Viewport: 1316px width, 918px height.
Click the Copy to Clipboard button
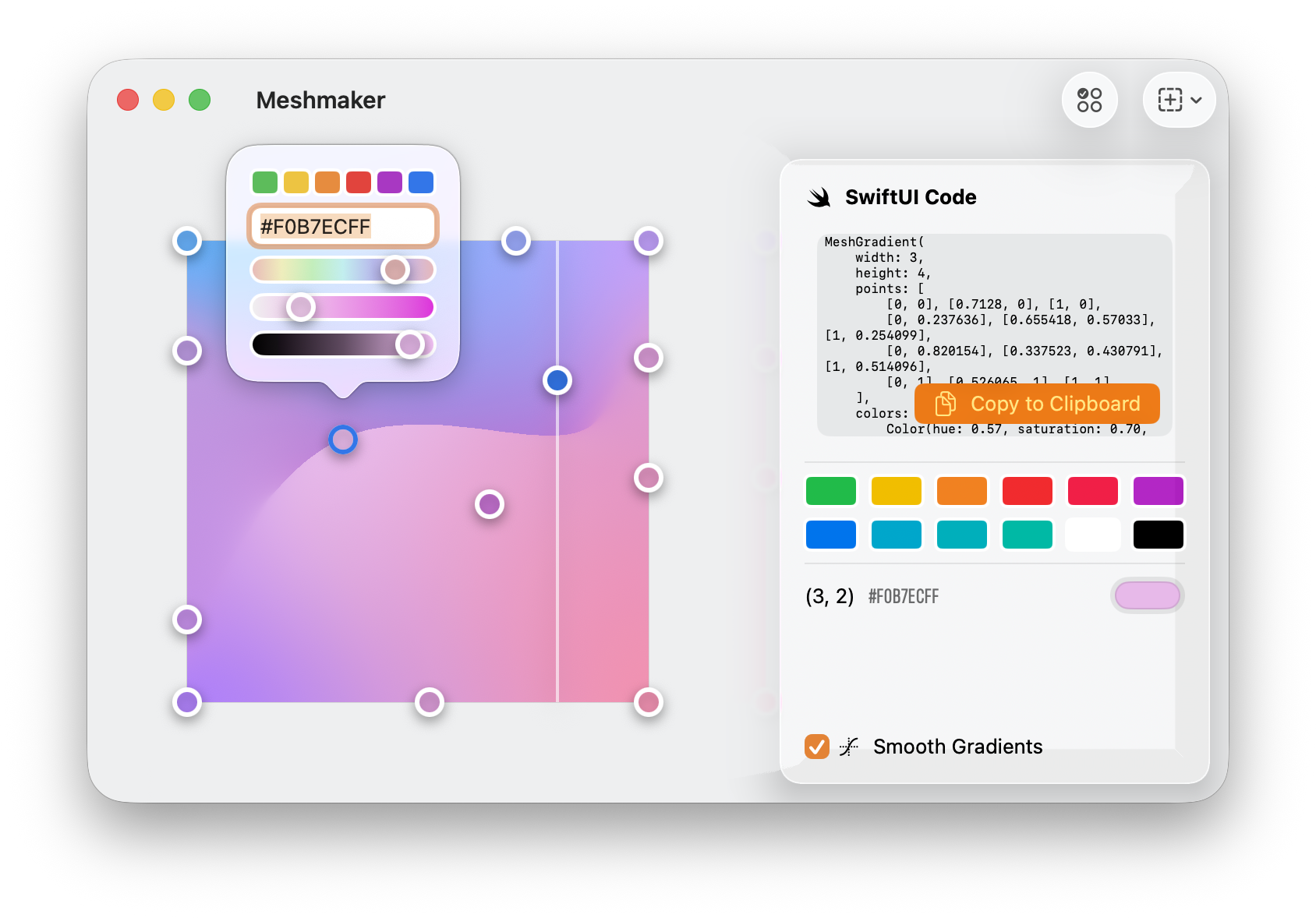click(1037, 404)
